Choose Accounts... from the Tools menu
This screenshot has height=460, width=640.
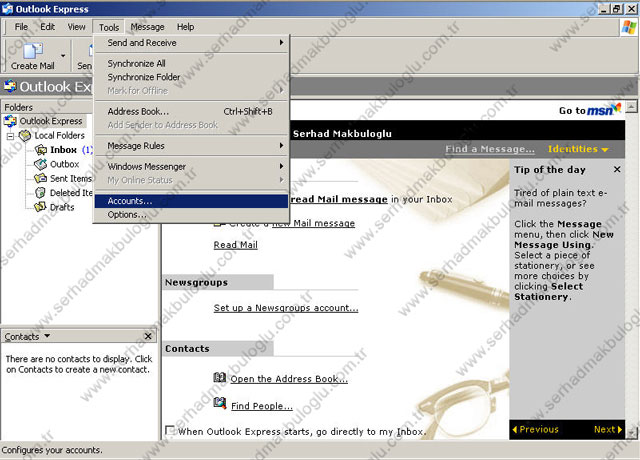pyautogui.click(x=191, y=201)
